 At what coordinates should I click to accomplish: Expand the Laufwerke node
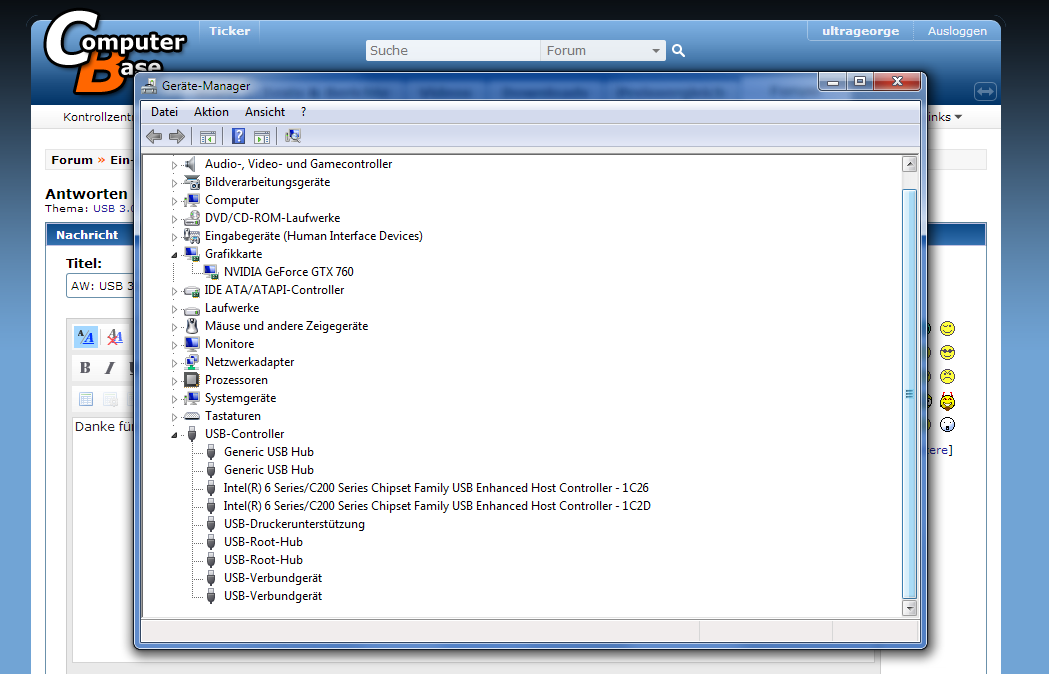pos(175,309)
